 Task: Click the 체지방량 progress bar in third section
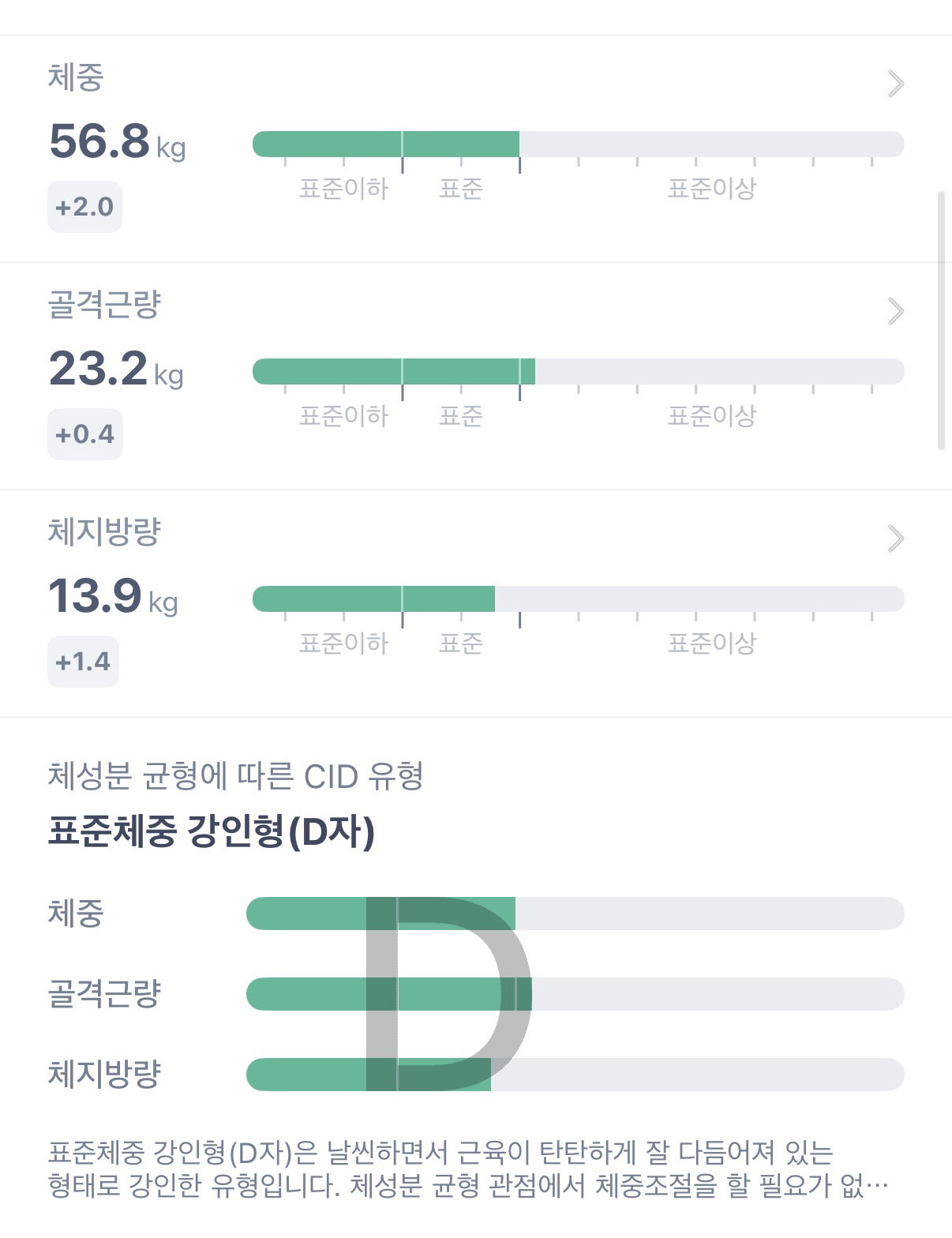pyautogui.click(x=578, y=598)
